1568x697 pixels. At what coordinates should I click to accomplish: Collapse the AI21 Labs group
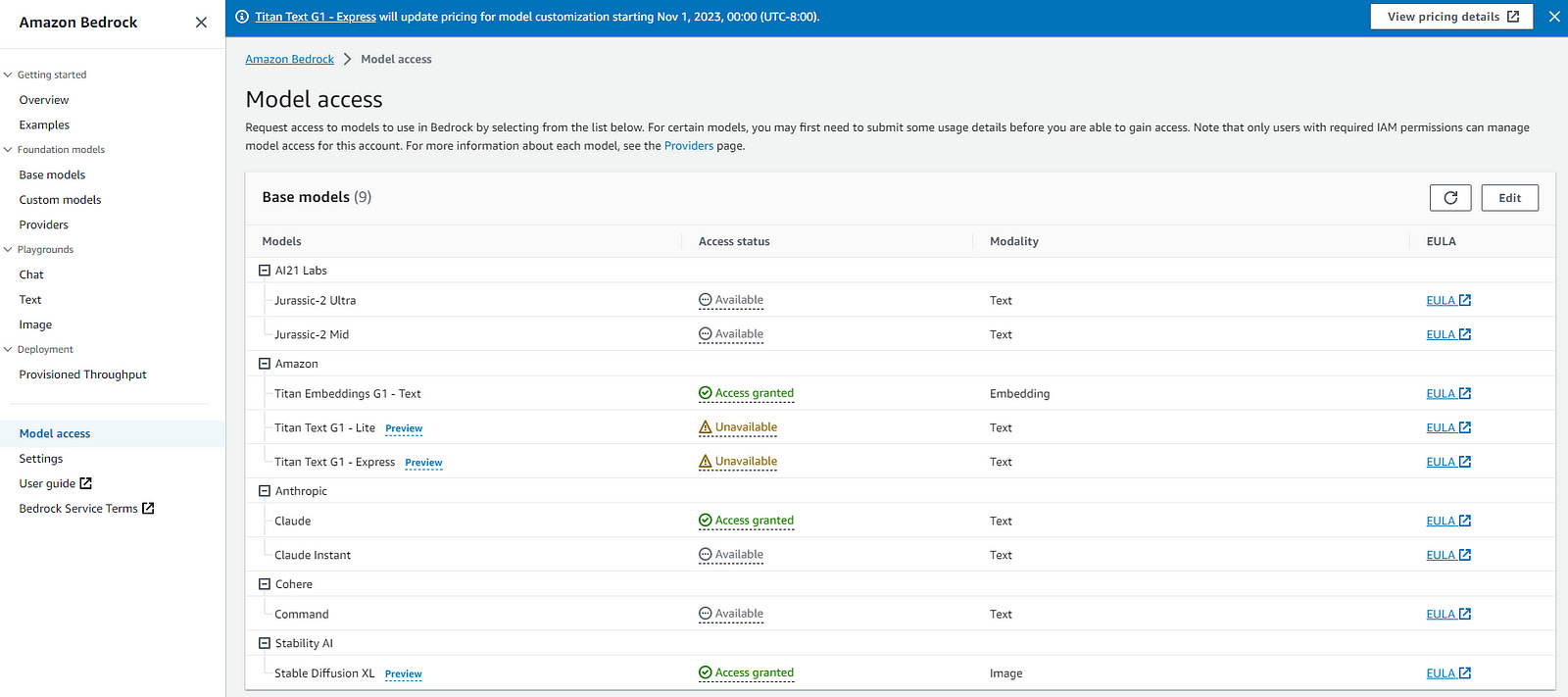265,271
